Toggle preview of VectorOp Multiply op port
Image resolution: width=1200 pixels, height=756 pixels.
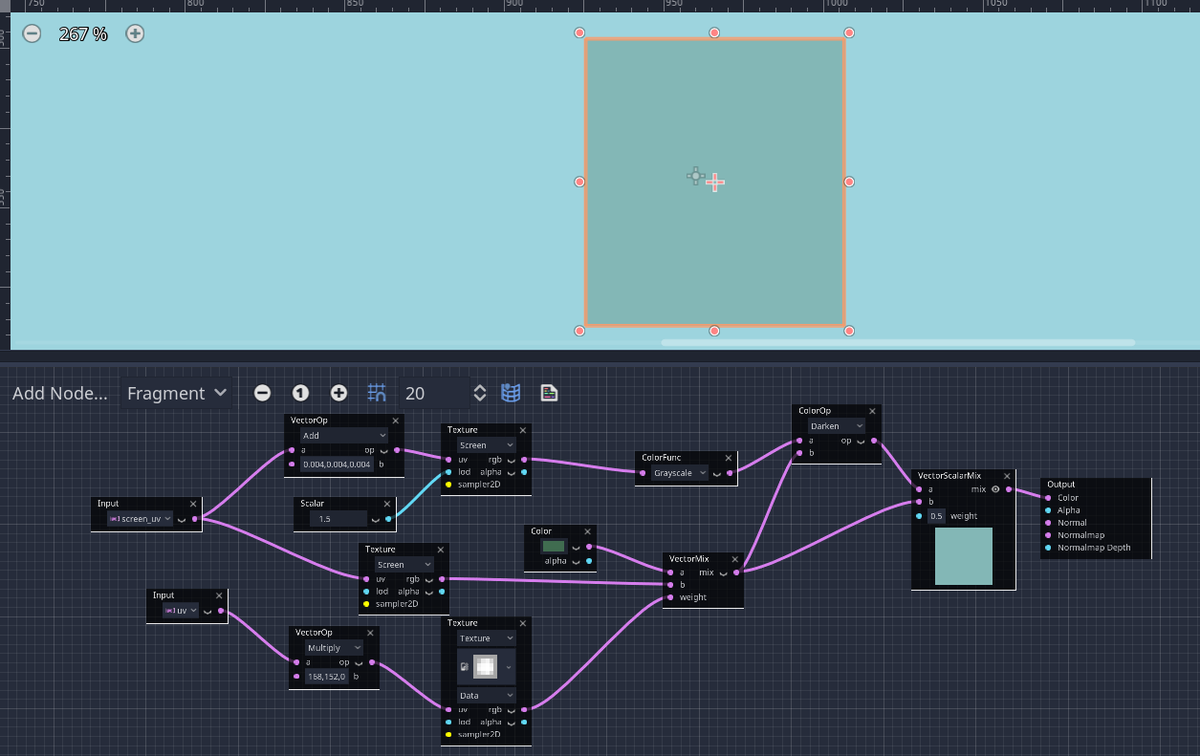pos(360,662)
